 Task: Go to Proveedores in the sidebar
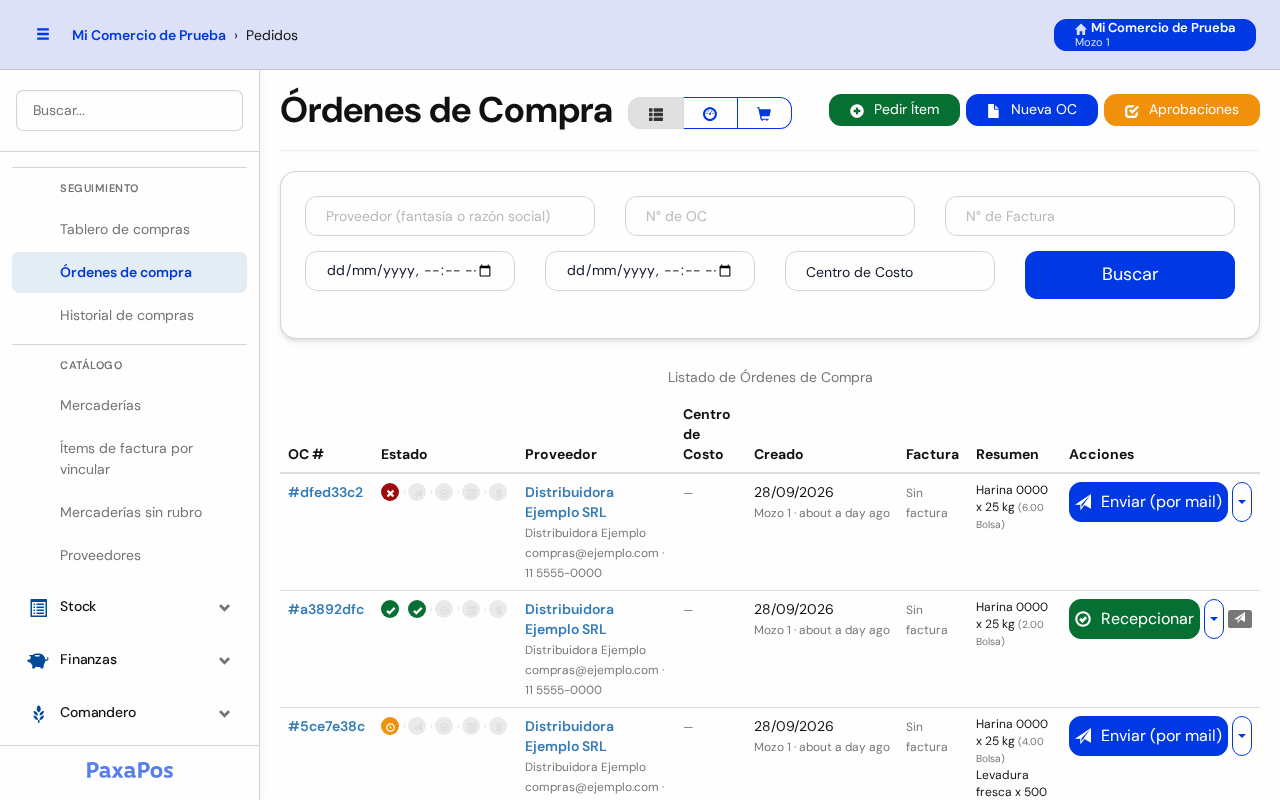[129, 556]
